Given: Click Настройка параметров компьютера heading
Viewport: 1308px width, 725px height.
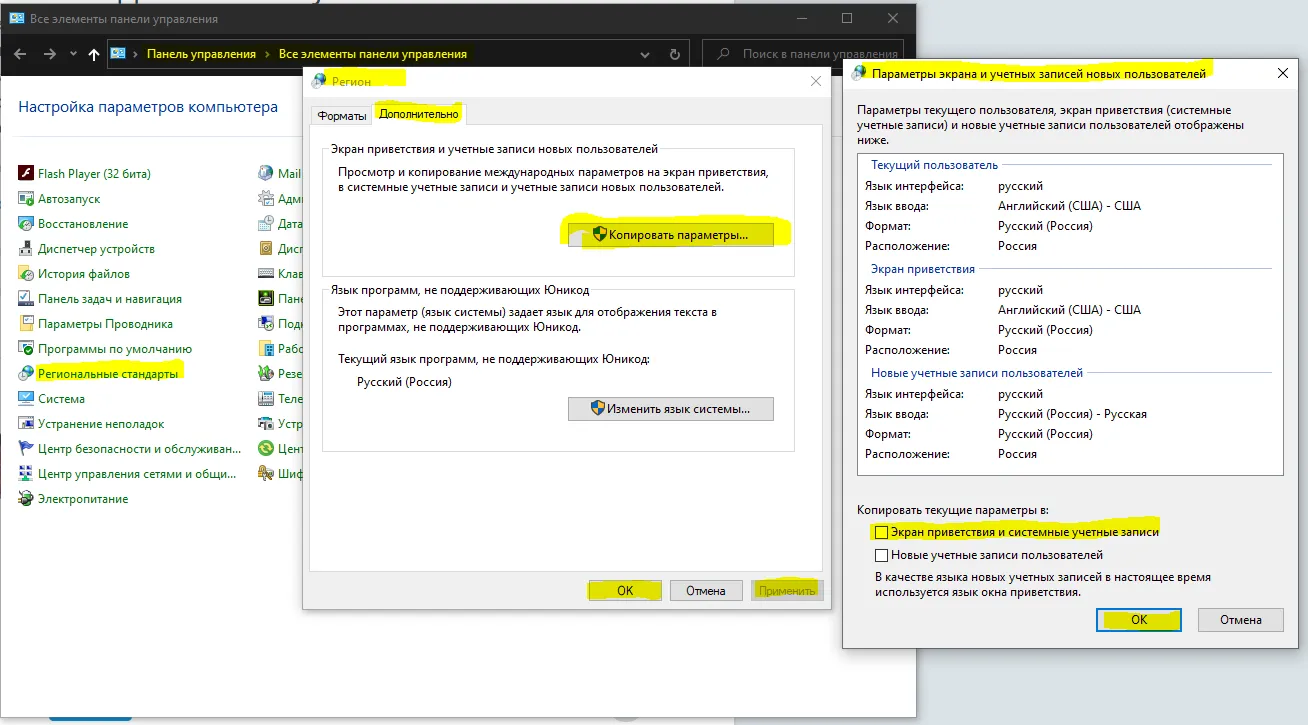Looking at the screenshot, I should pos(148,107).
